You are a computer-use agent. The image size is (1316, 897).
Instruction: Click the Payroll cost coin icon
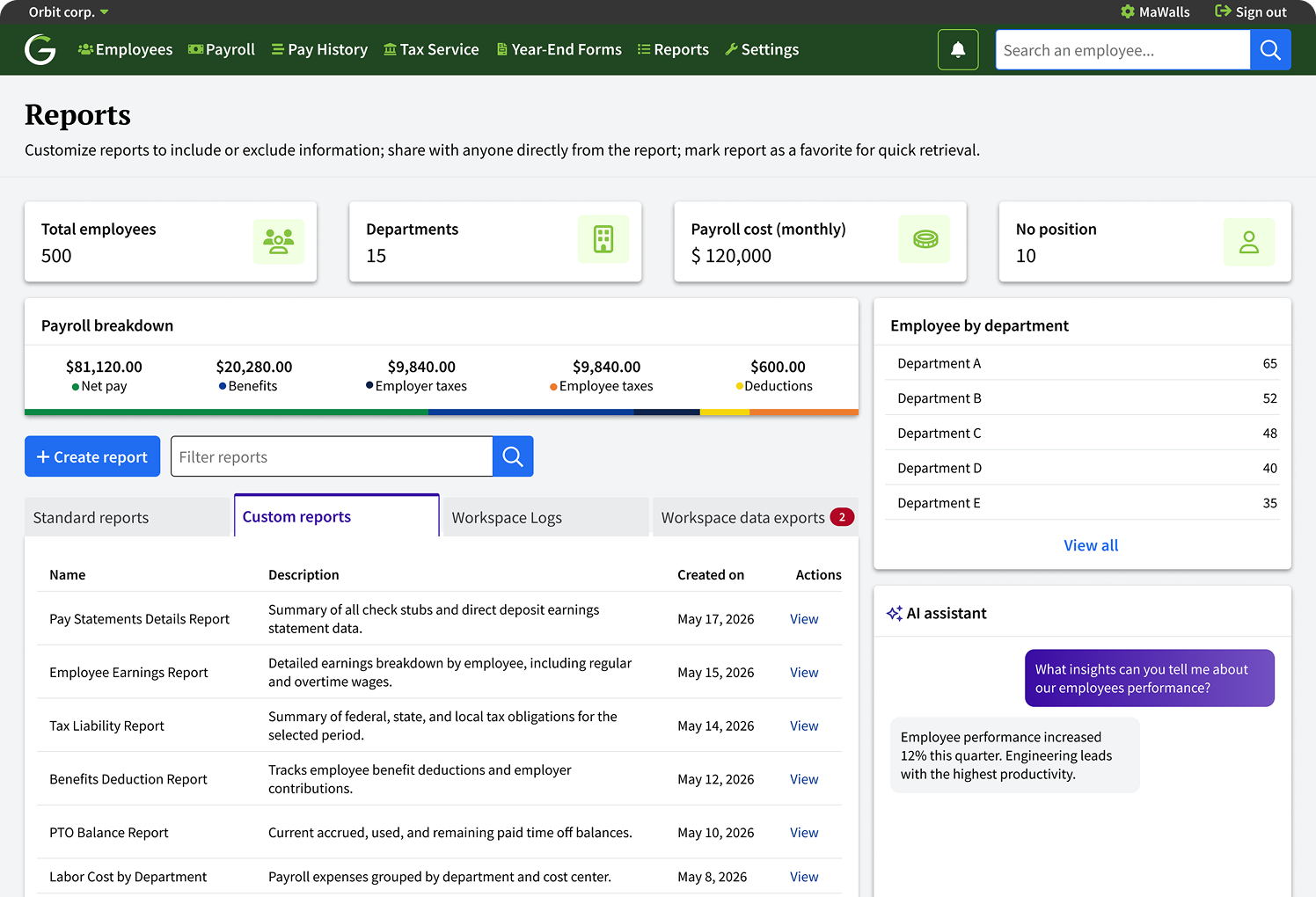click(x=925, y=239)
